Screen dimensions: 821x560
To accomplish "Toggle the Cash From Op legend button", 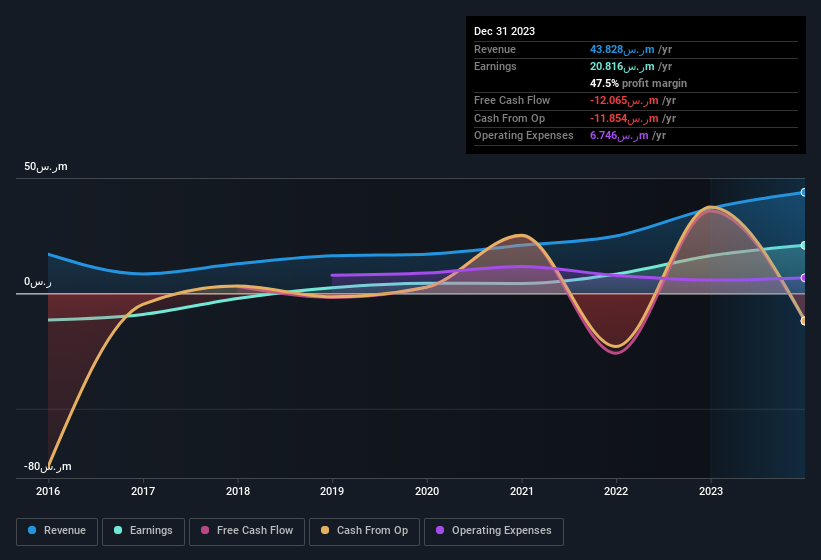I will pos(364,531).
